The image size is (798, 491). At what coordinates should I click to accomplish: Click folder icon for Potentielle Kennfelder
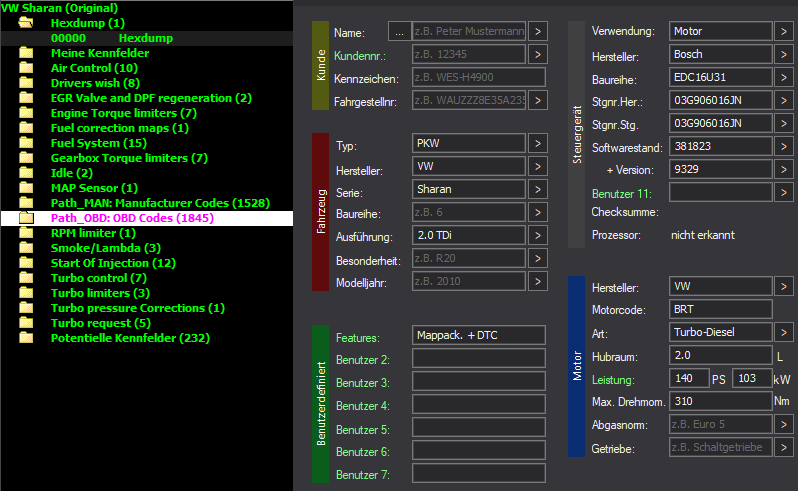pyautogui.click(x=27, y=338)
